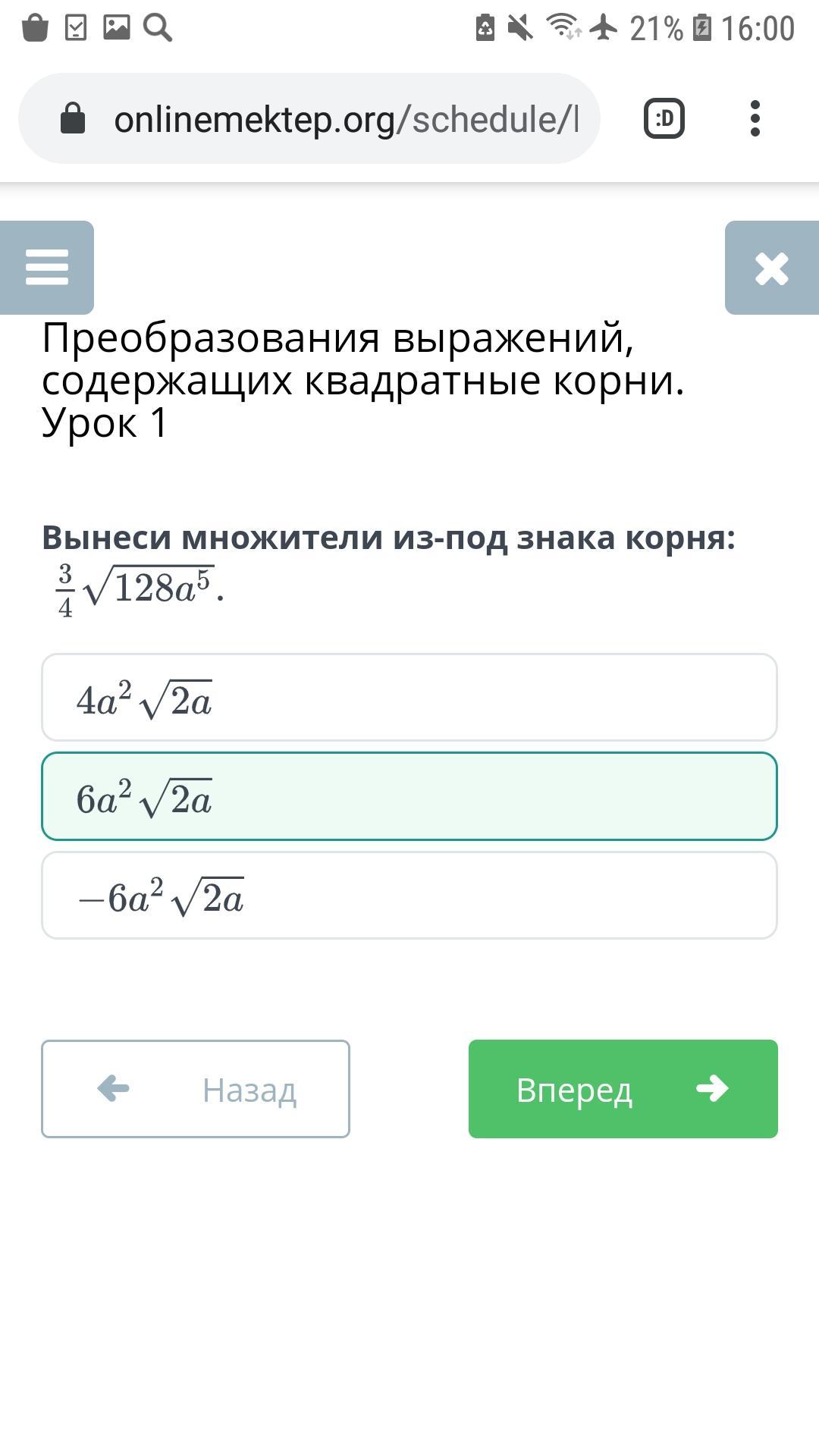Tap the shopping bag status icon
819x1456 pixels.
[35, 28]
